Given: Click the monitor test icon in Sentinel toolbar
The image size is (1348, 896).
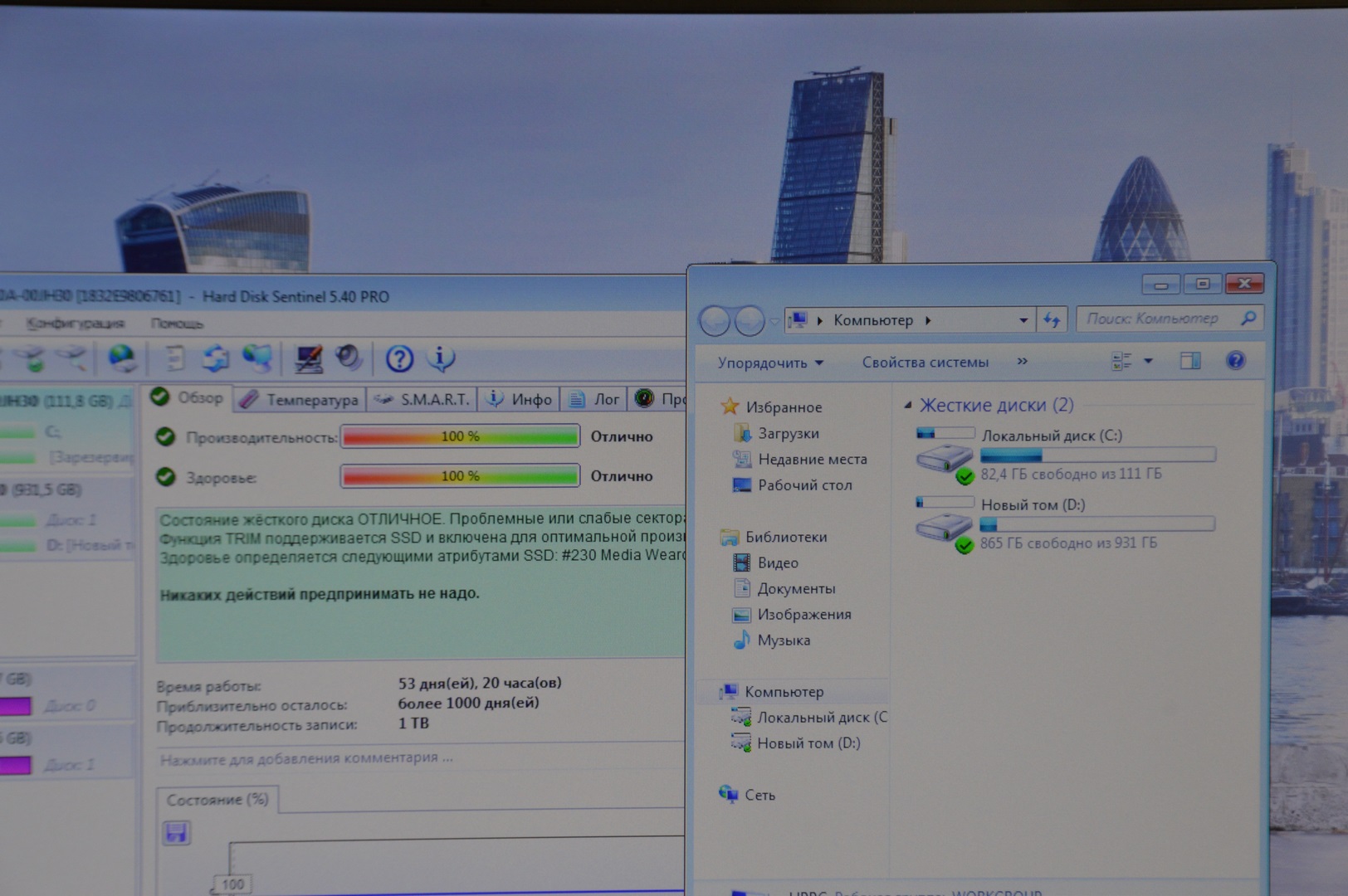Looking at the screenshot, I should click(309, 358).
